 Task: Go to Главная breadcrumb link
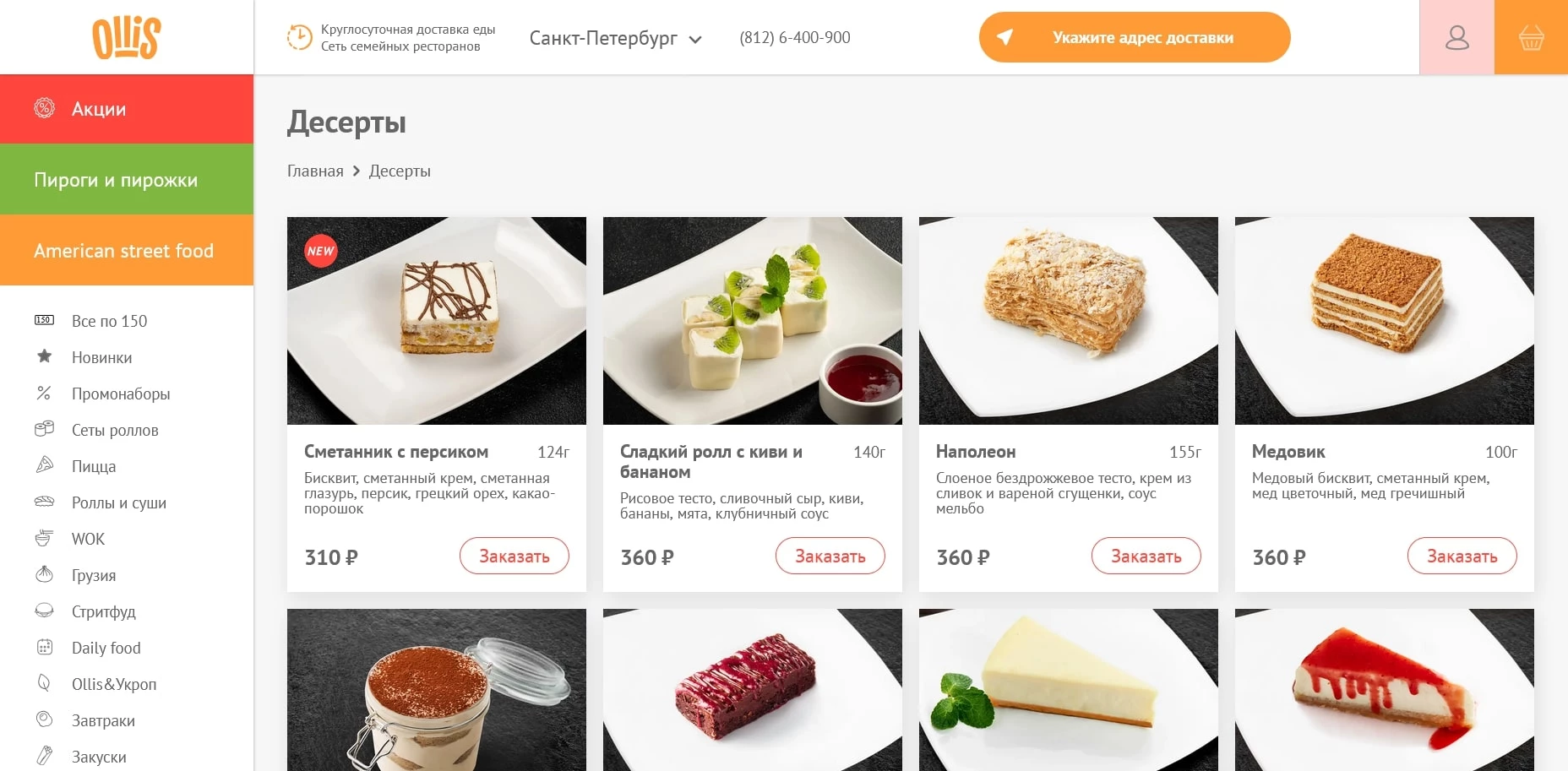coord(315,171)
